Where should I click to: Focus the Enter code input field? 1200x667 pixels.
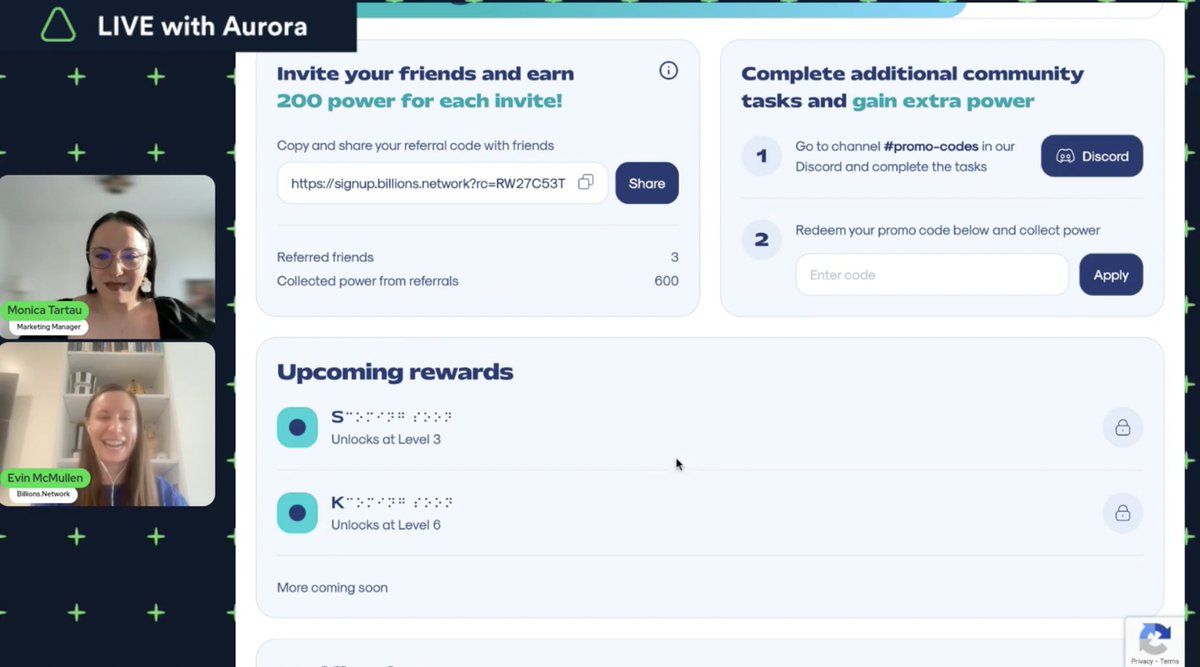pos(932,275)
